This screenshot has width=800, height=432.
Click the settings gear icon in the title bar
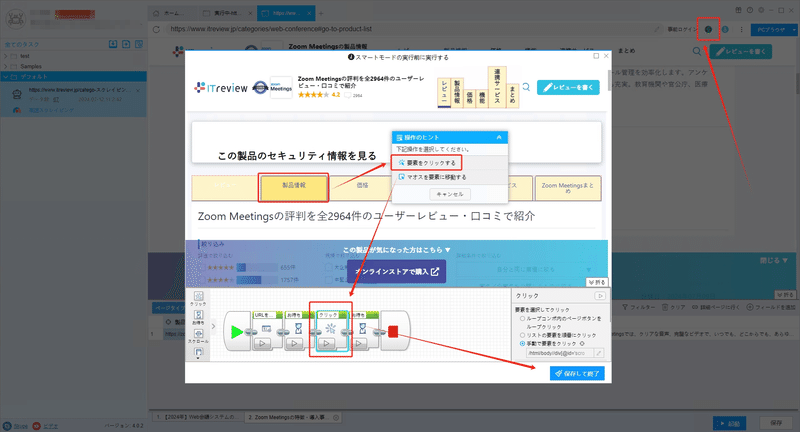point(761,10)
